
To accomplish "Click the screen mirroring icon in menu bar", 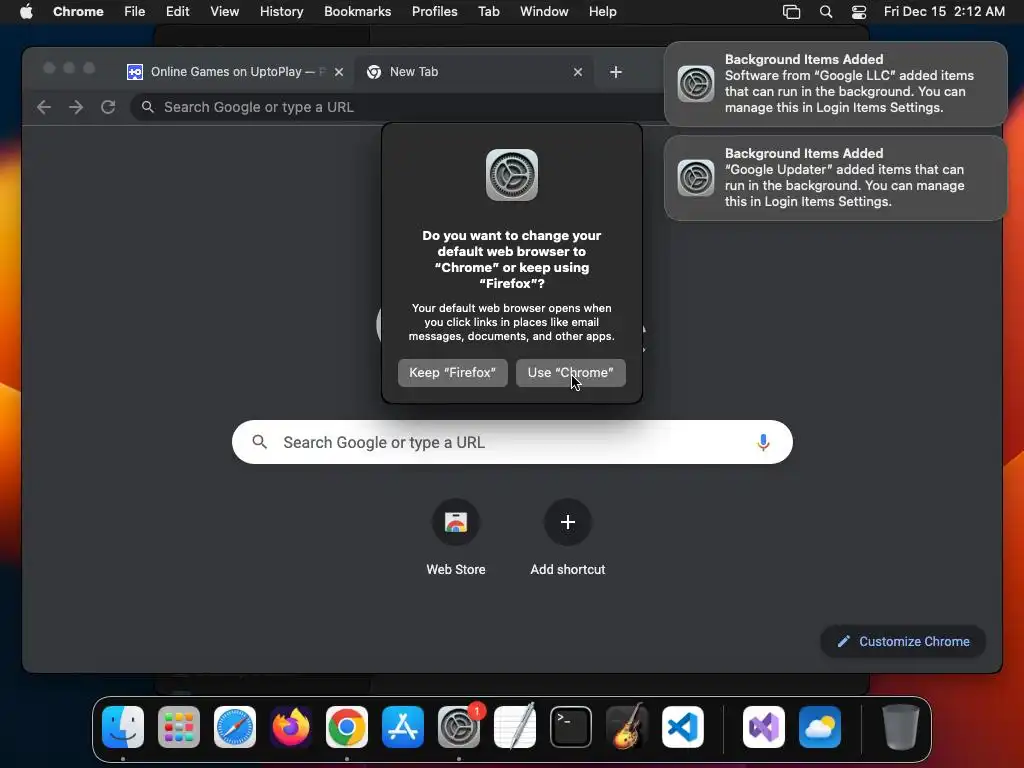I will pyautogui.click(x=791, y=12).
